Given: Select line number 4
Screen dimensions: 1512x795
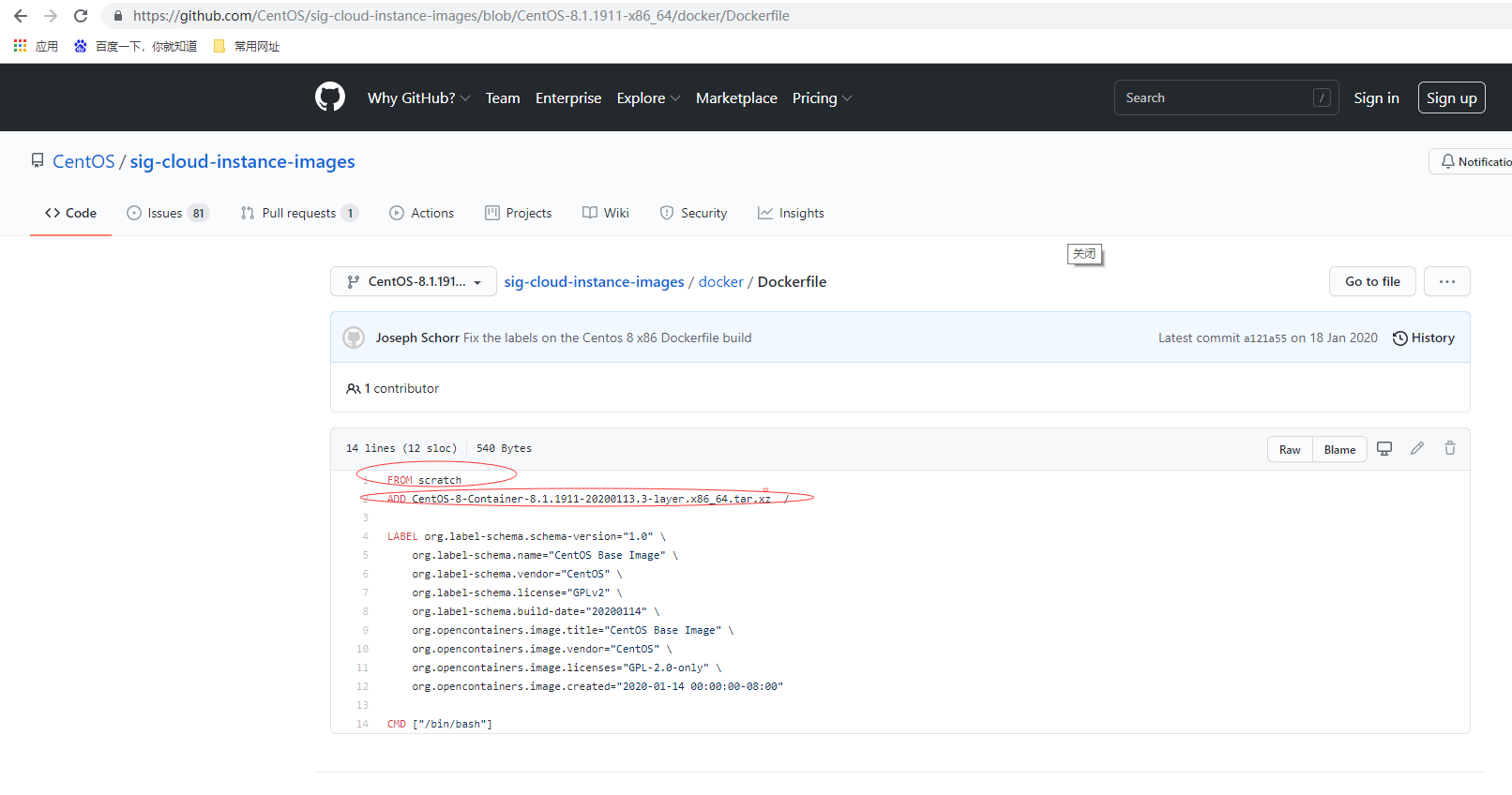Looking at the screenshot, I should [x=365, y=536].
